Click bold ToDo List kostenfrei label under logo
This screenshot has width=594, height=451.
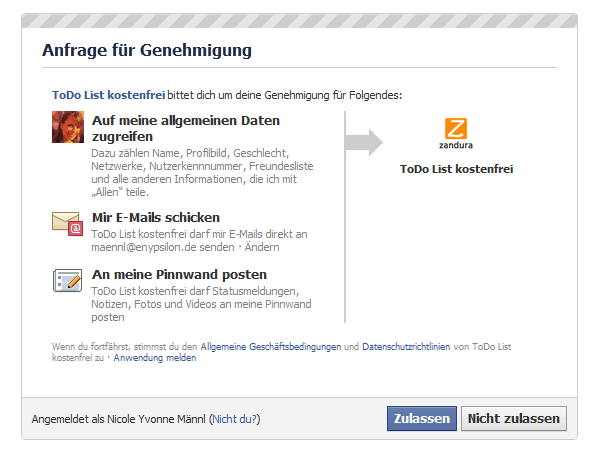[456, 169]
